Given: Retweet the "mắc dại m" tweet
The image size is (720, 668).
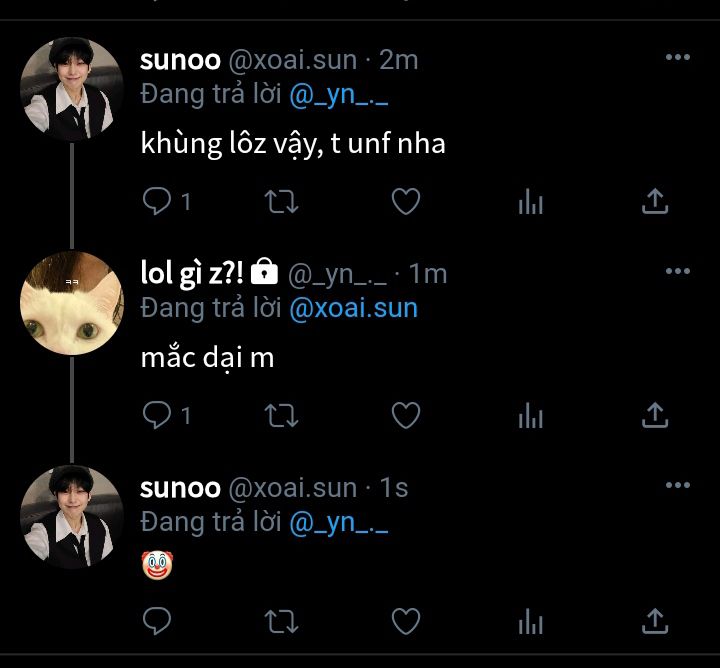Looking at the screenshot, I should point(281,415).
